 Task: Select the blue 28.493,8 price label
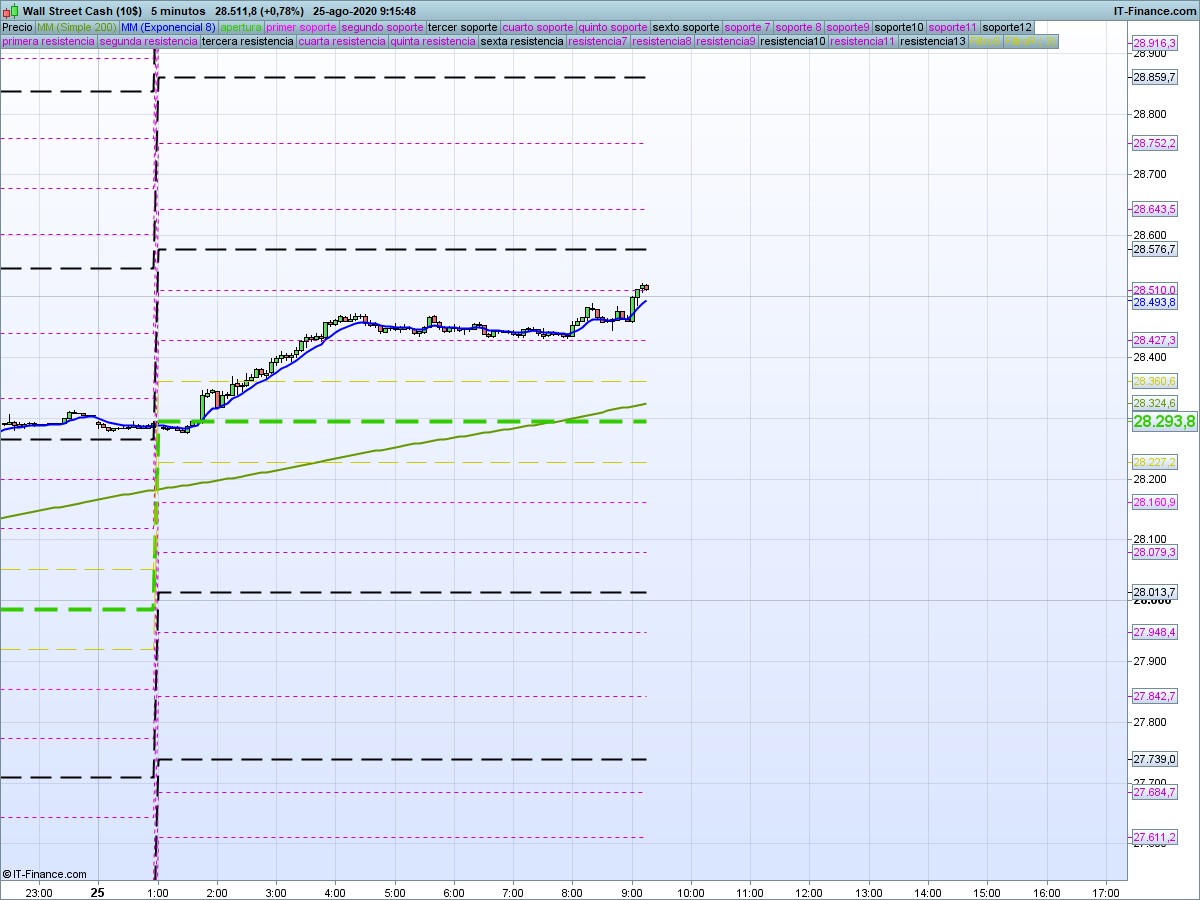click(x=1154, y=302)
